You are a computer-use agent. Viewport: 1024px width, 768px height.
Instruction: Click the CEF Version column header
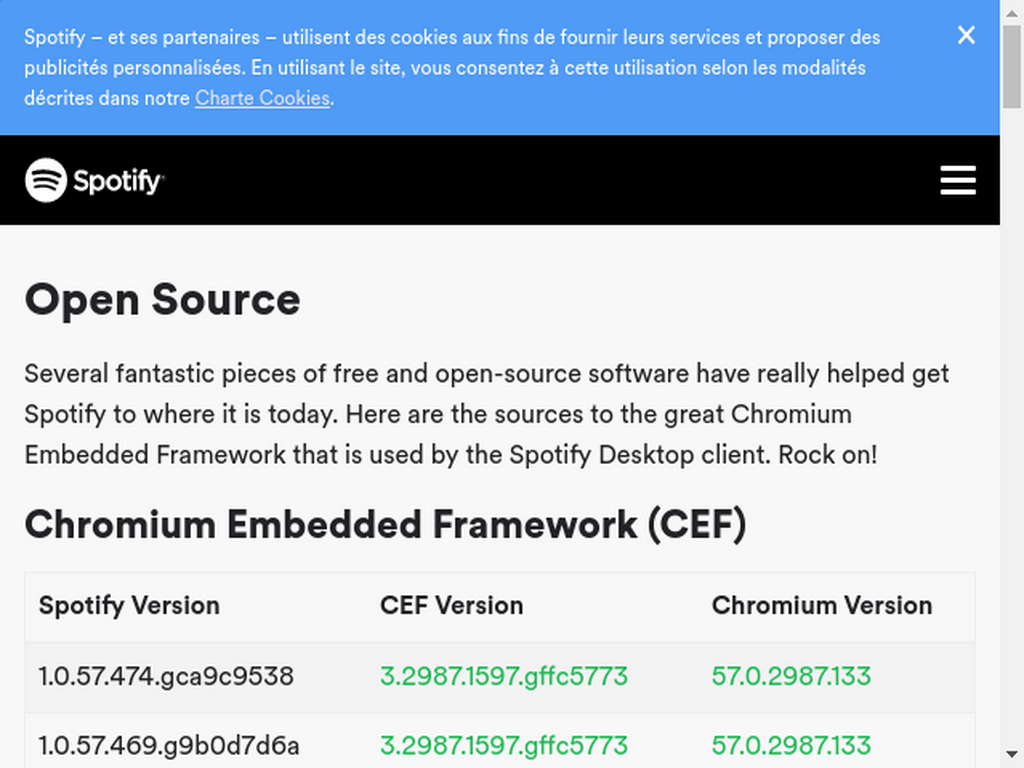pos(451,606)
